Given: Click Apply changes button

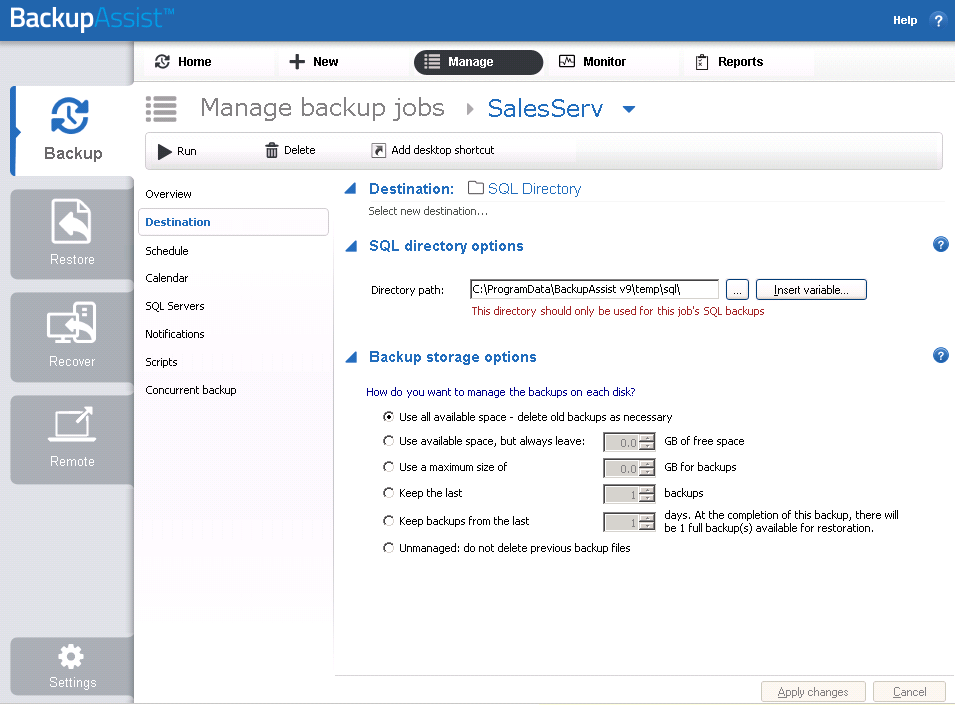Looking at the screenshot, I should tap(813, 692).
